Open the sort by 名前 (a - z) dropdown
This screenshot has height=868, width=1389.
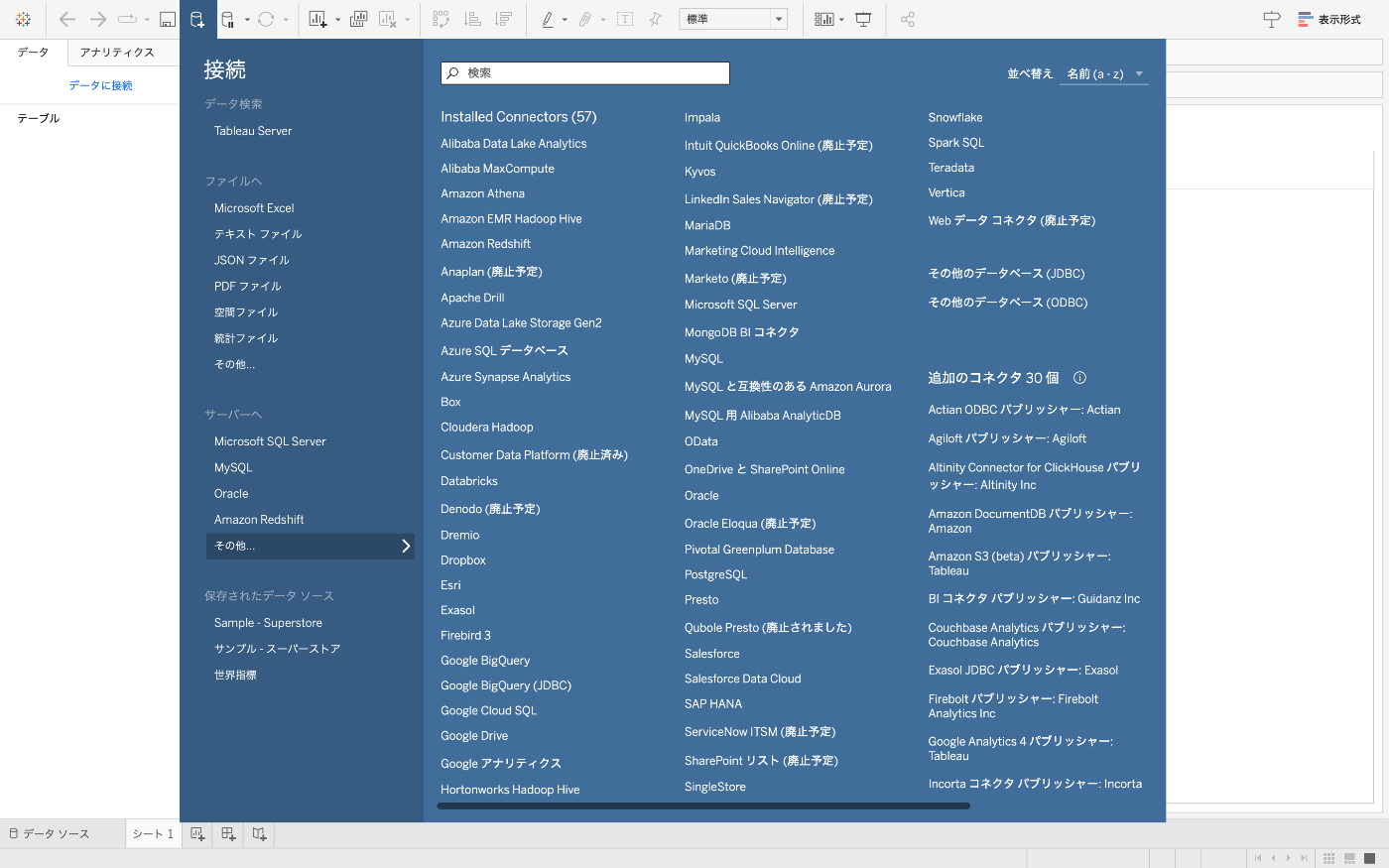pos(1104,74)
